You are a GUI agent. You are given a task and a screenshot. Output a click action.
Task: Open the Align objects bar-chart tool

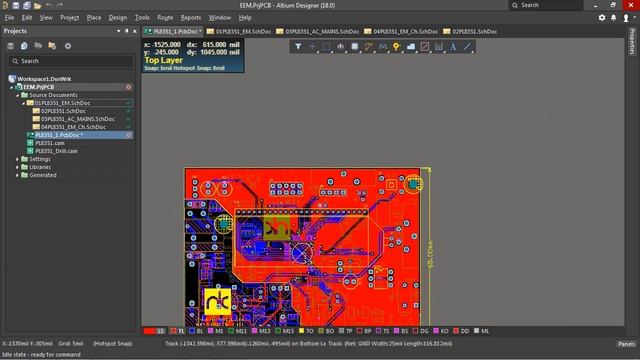point(340,47)
